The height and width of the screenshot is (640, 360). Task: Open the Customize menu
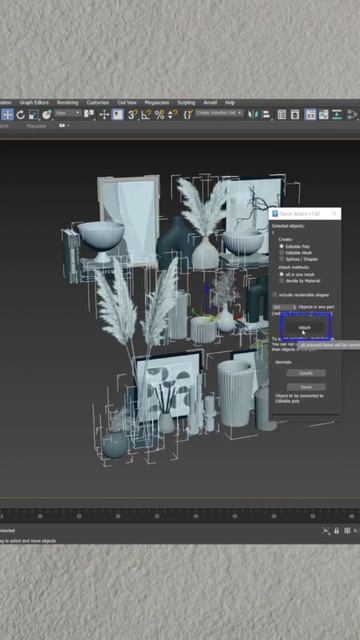click(98, 102)
